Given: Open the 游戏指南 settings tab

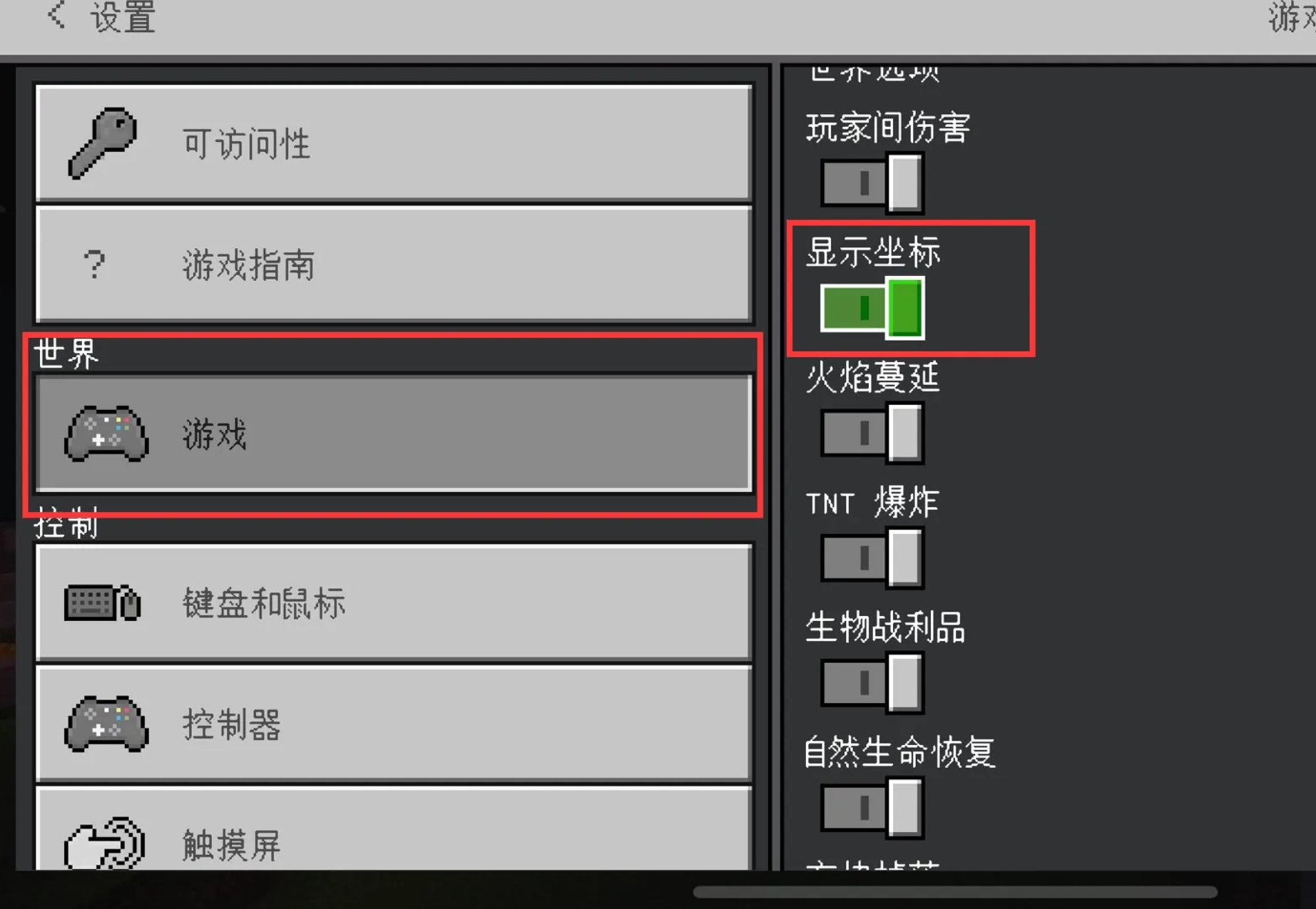Looking at the screenshot, I should (x=394, y=265).
